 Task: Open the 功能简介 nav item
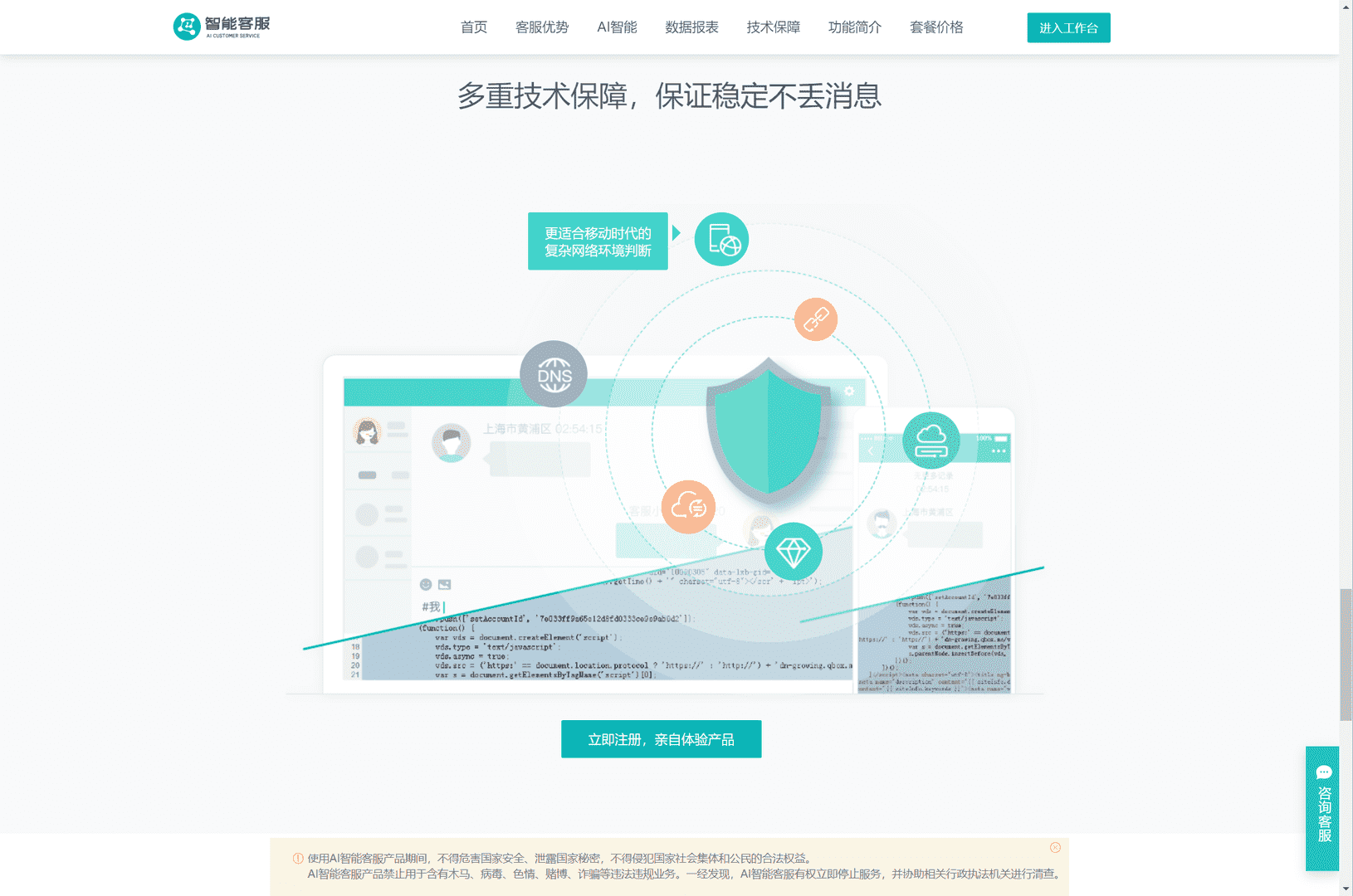point(855,27)
